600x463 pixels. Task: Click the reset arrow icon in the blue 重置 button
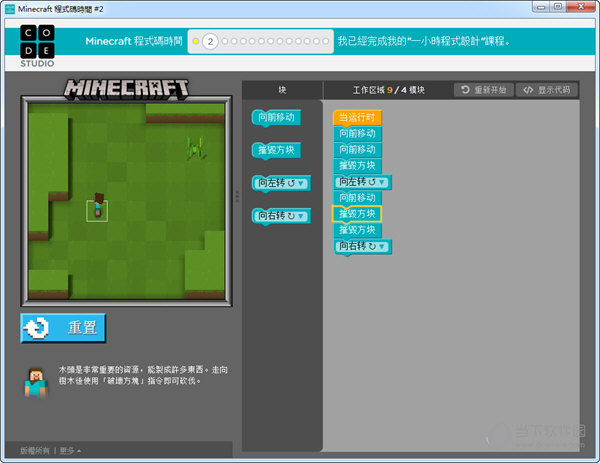click(x=36, y=328)
